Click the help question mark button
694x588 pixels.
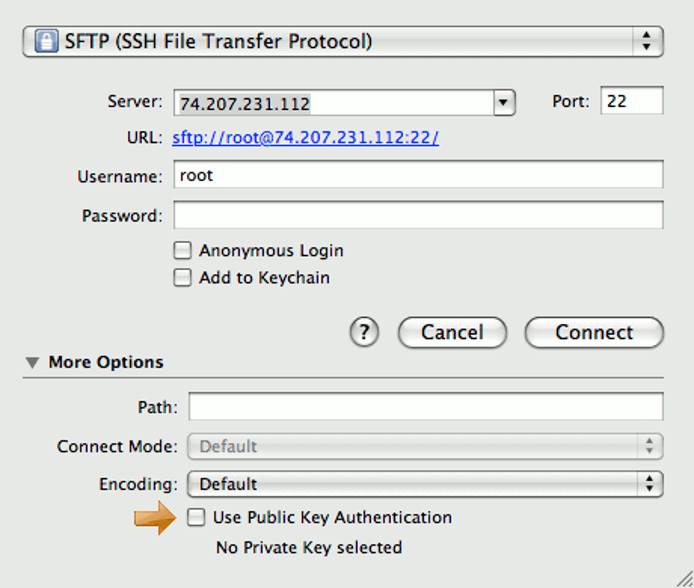[365, 333]
